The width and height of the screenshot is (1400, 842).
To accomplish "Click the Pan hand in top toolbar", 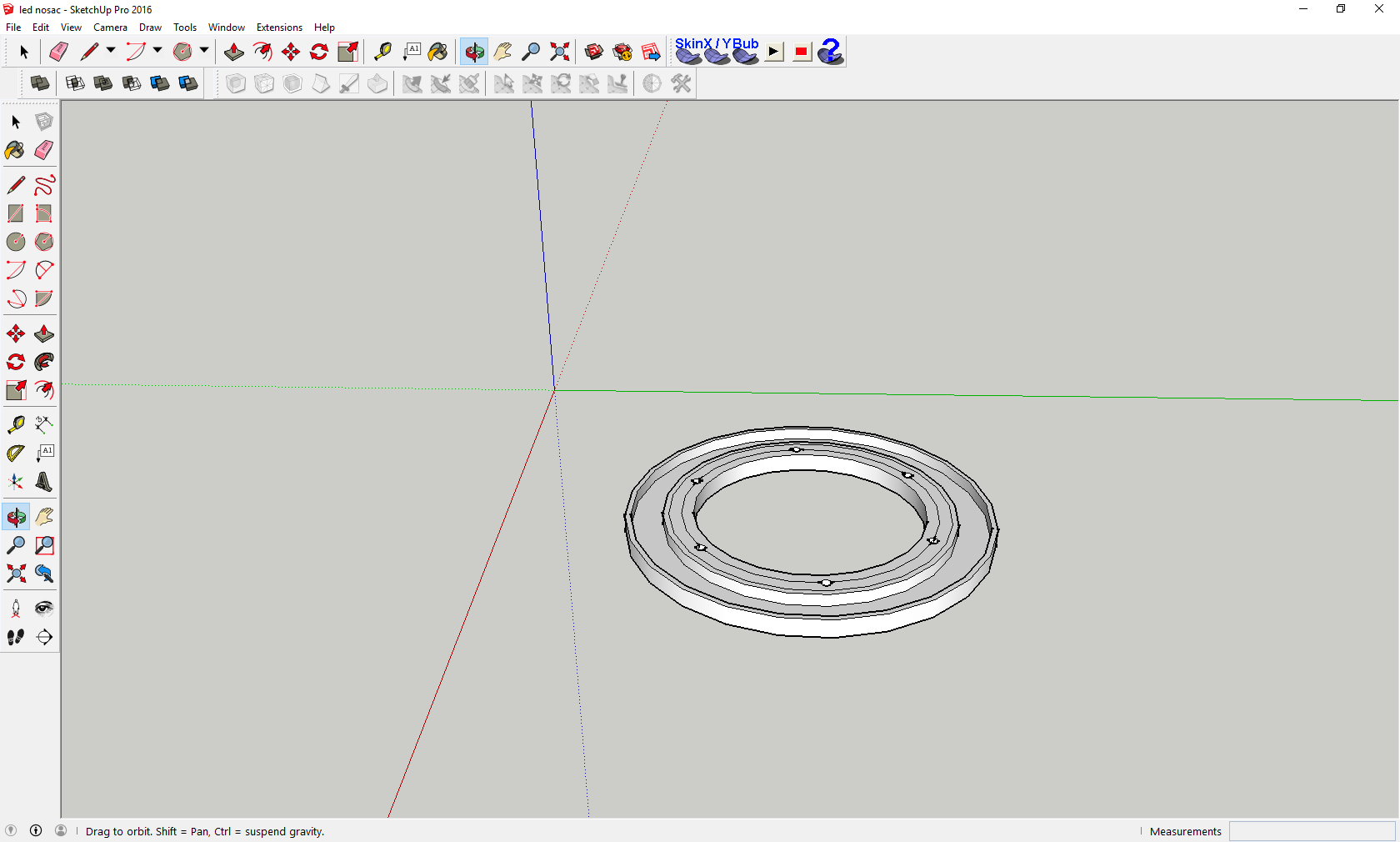I will pyautogui.click(x=502, y=52).
